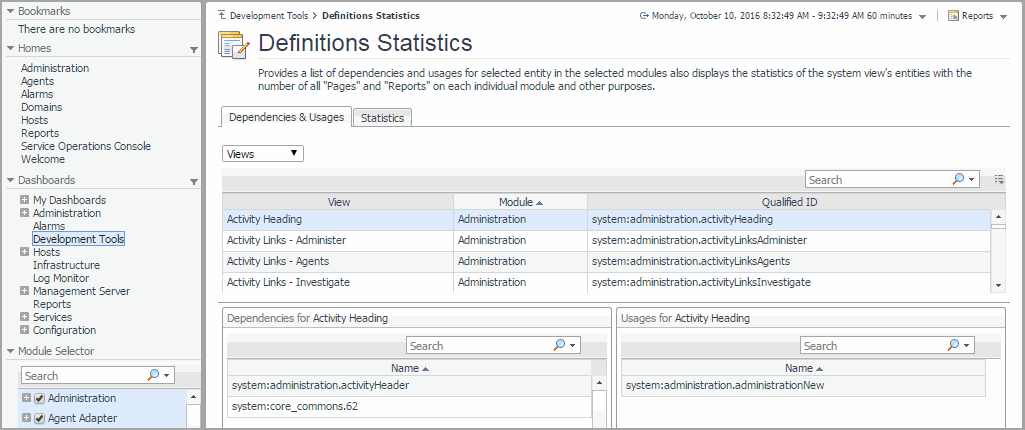Click the Development Tools breadcrumb link

(x=269, y=16)
